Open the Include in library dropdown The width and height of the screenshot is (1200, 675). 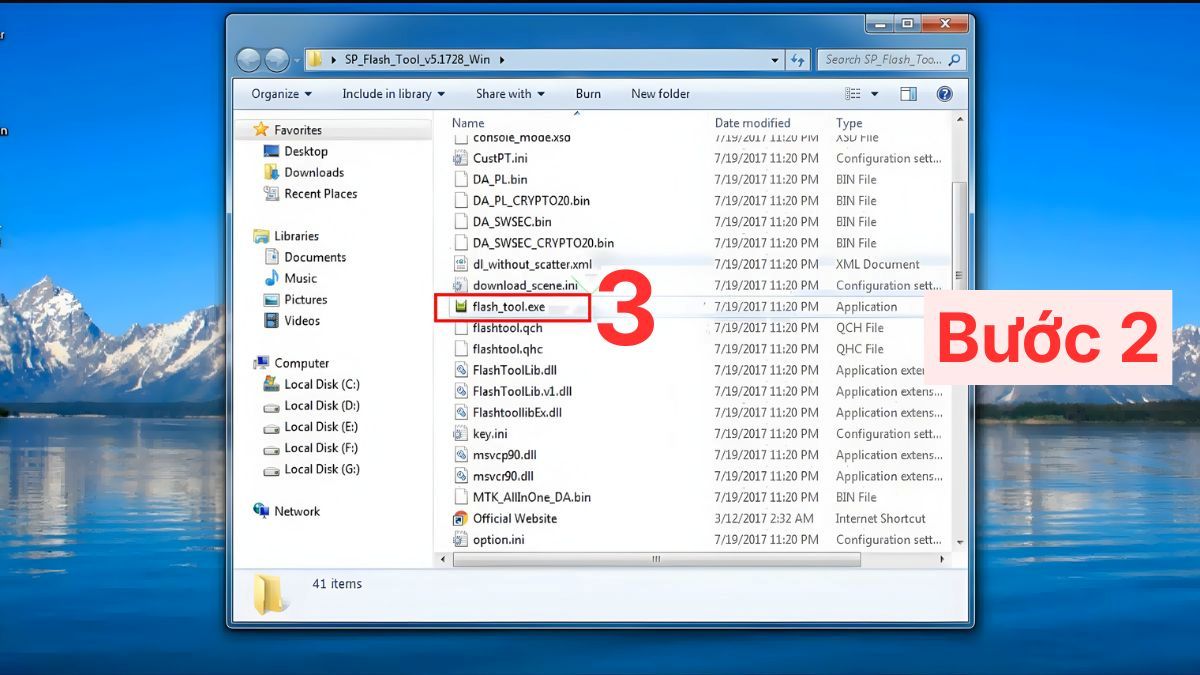coord(393,94)
